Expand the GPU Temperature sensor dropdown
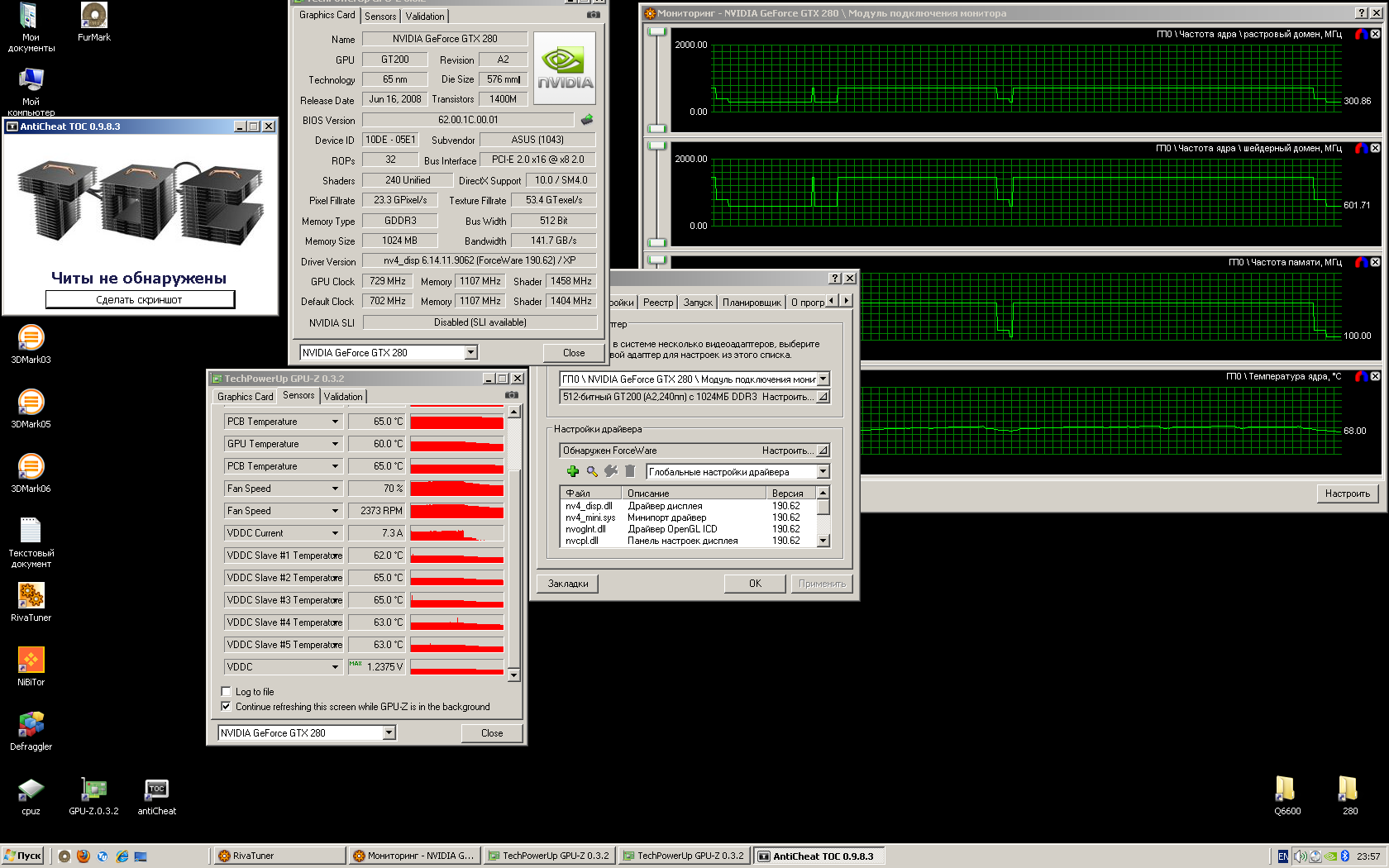The height and width of the screenshot is (868, 1389). click(x=335, y=444)
